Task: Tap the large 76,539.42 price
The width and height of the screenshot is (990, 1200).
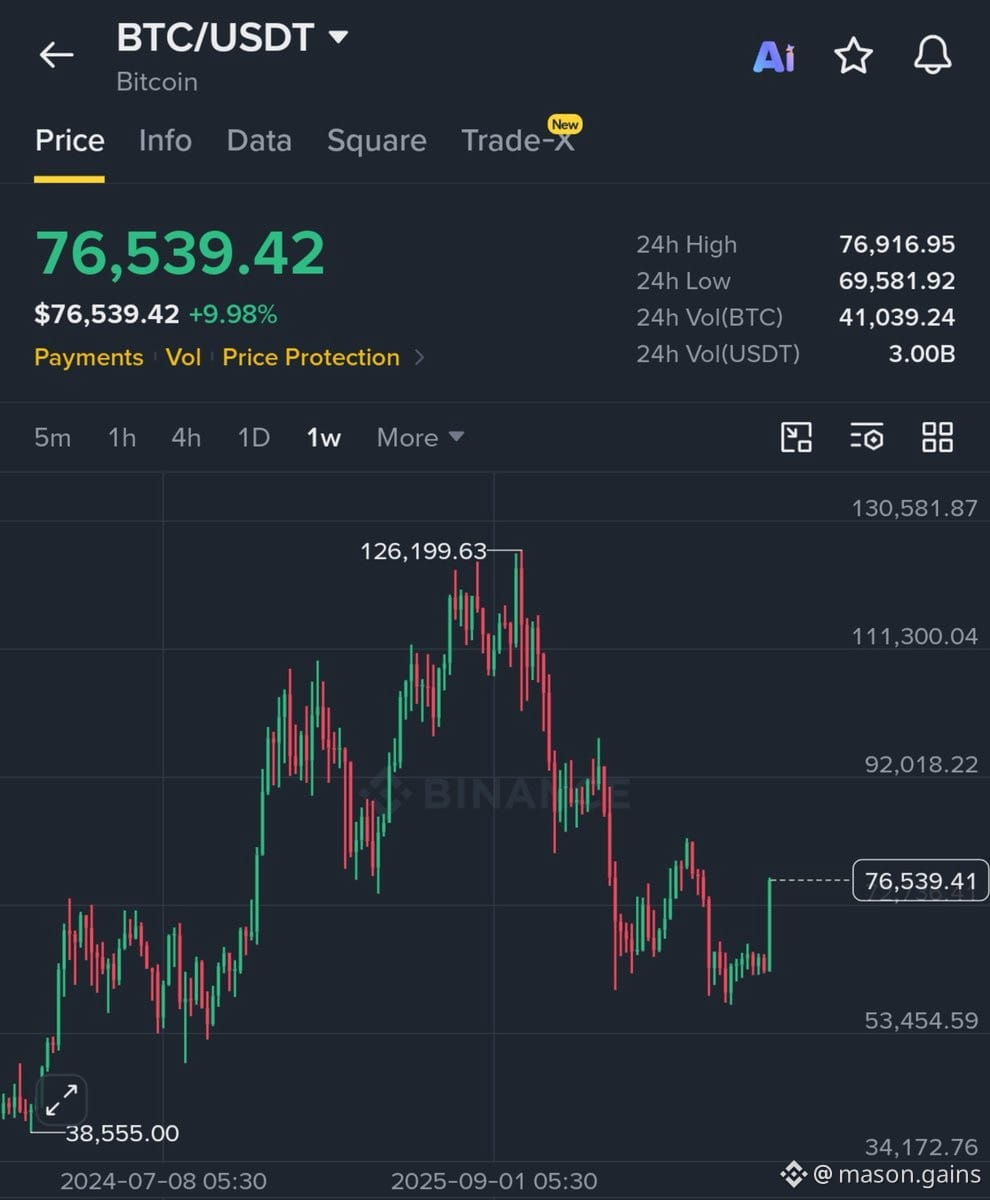Action: tap(180, 254)
